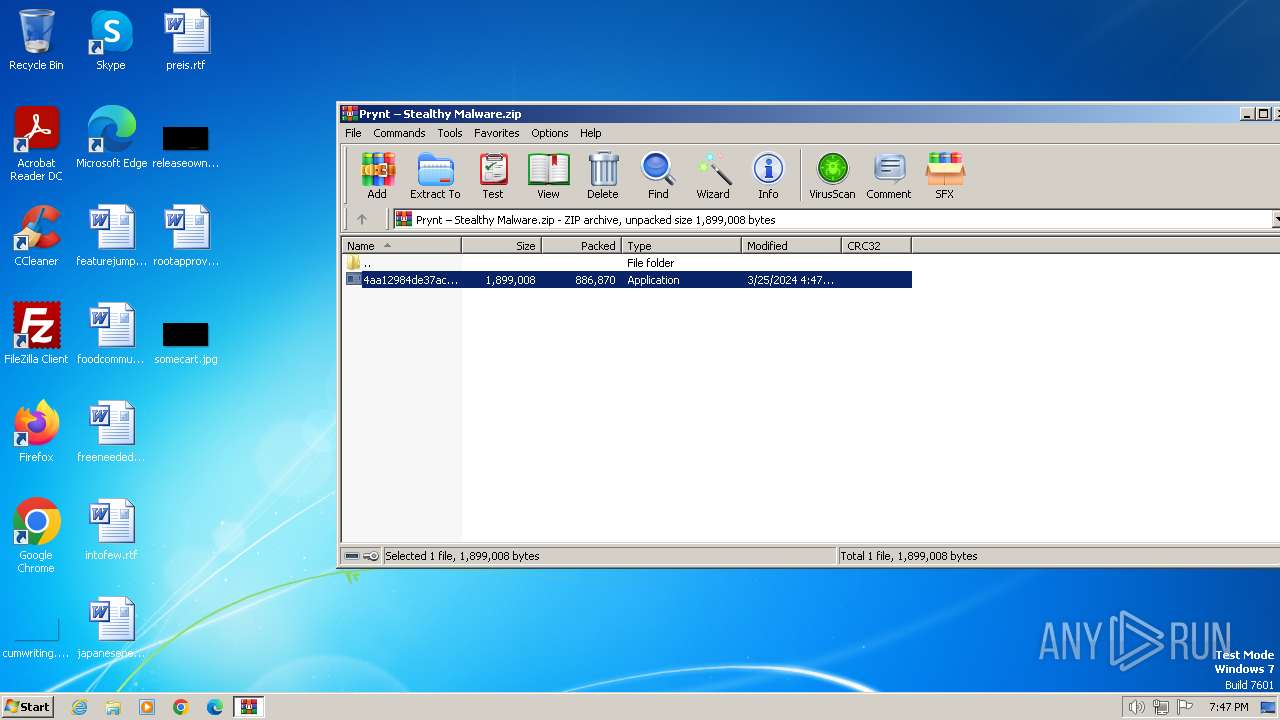Select the featurejump... document icon
The image size is (1280, 720).
coord(111,236)
